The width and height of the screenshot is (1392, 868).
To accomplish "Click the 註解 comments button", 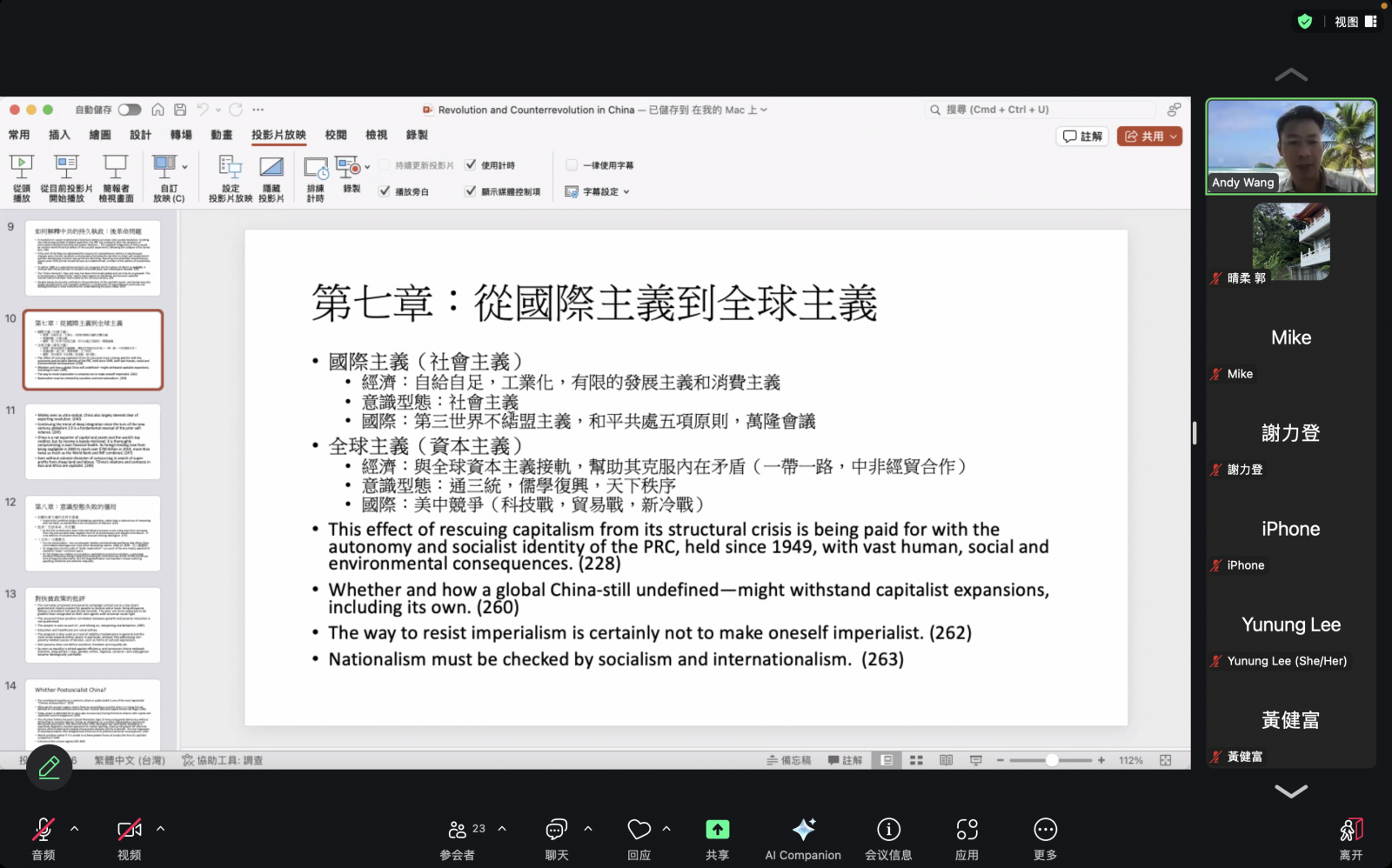I will 1082,137.
